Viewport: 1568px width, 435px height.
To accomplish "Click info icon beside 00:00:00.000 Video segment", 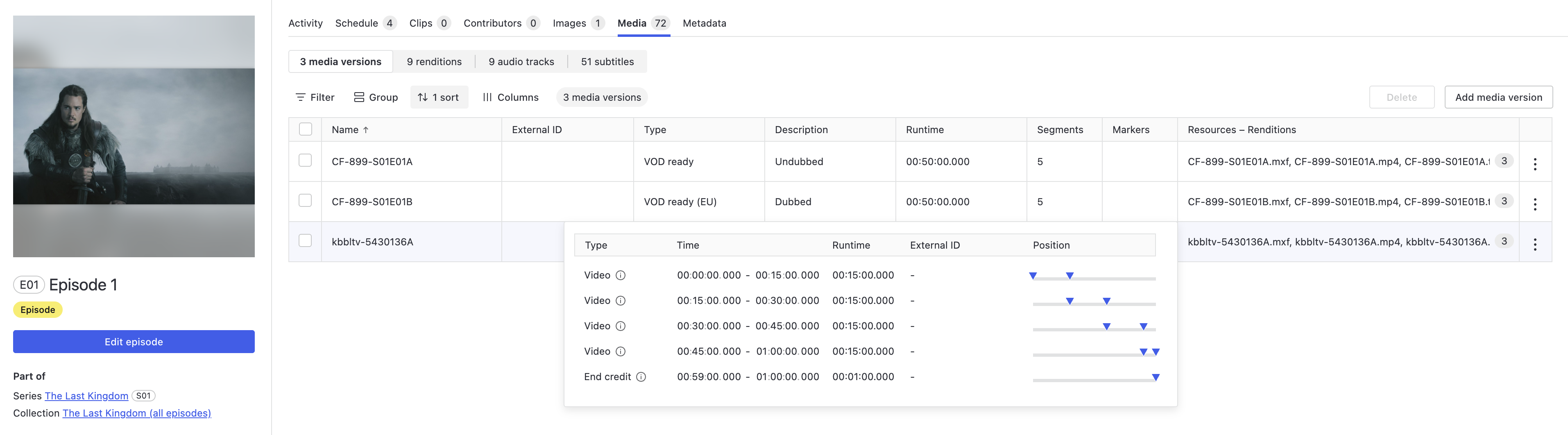I will (620, 275).
